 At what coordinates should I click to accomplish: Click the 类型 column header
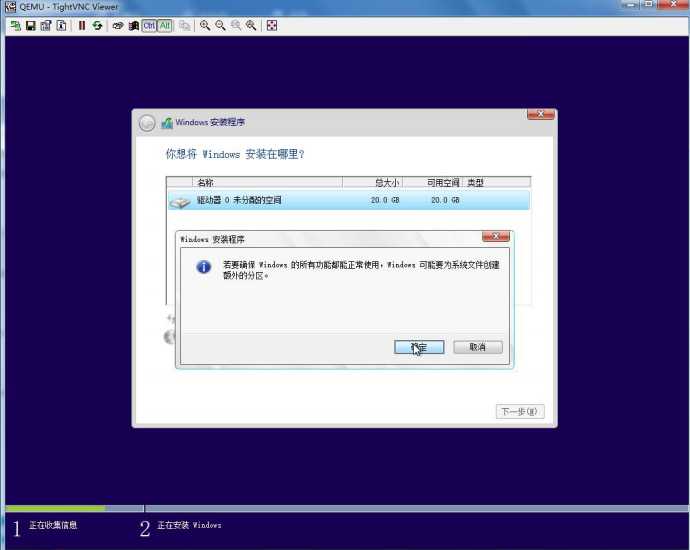(x=496, y=182)
